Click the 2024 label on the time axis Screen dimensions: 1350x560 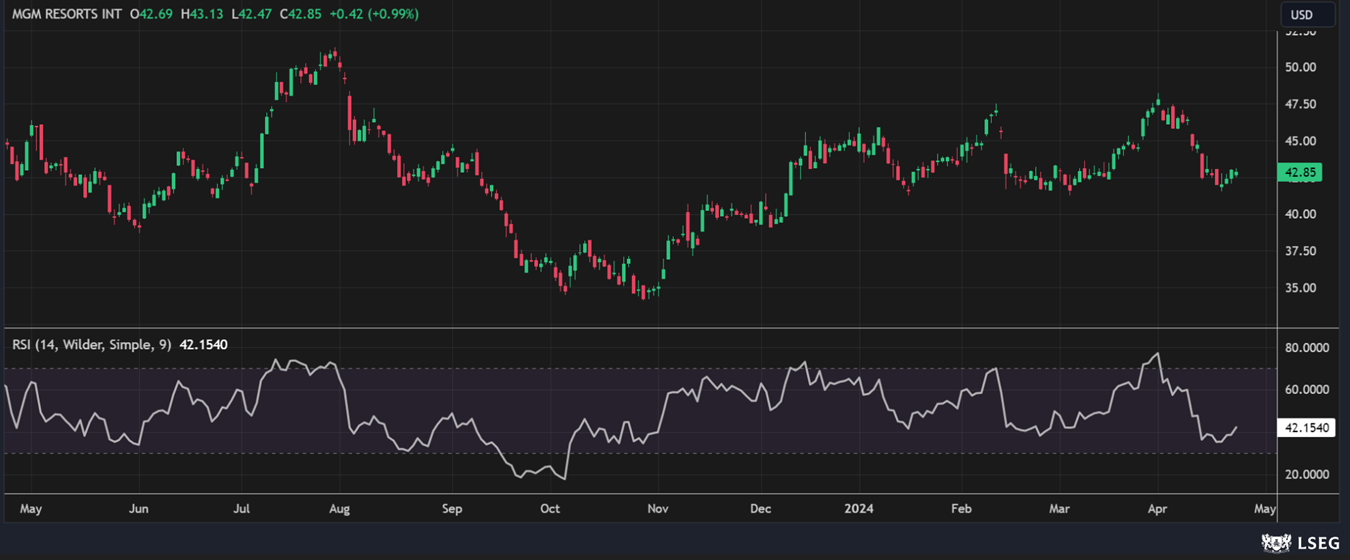[x=857, y=509]
